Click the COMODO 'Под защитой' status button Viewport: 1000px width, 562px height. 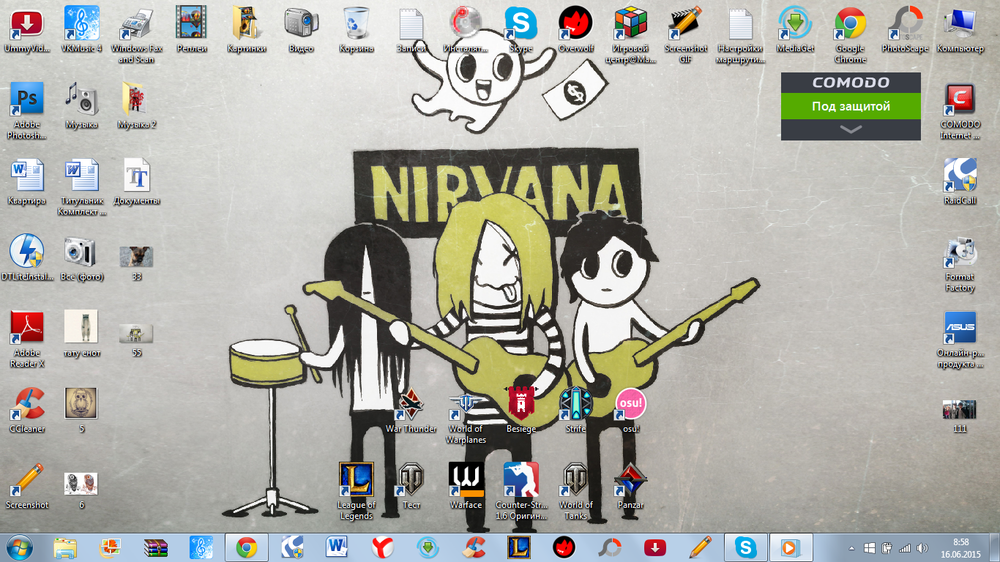click(x=851, y=107)
